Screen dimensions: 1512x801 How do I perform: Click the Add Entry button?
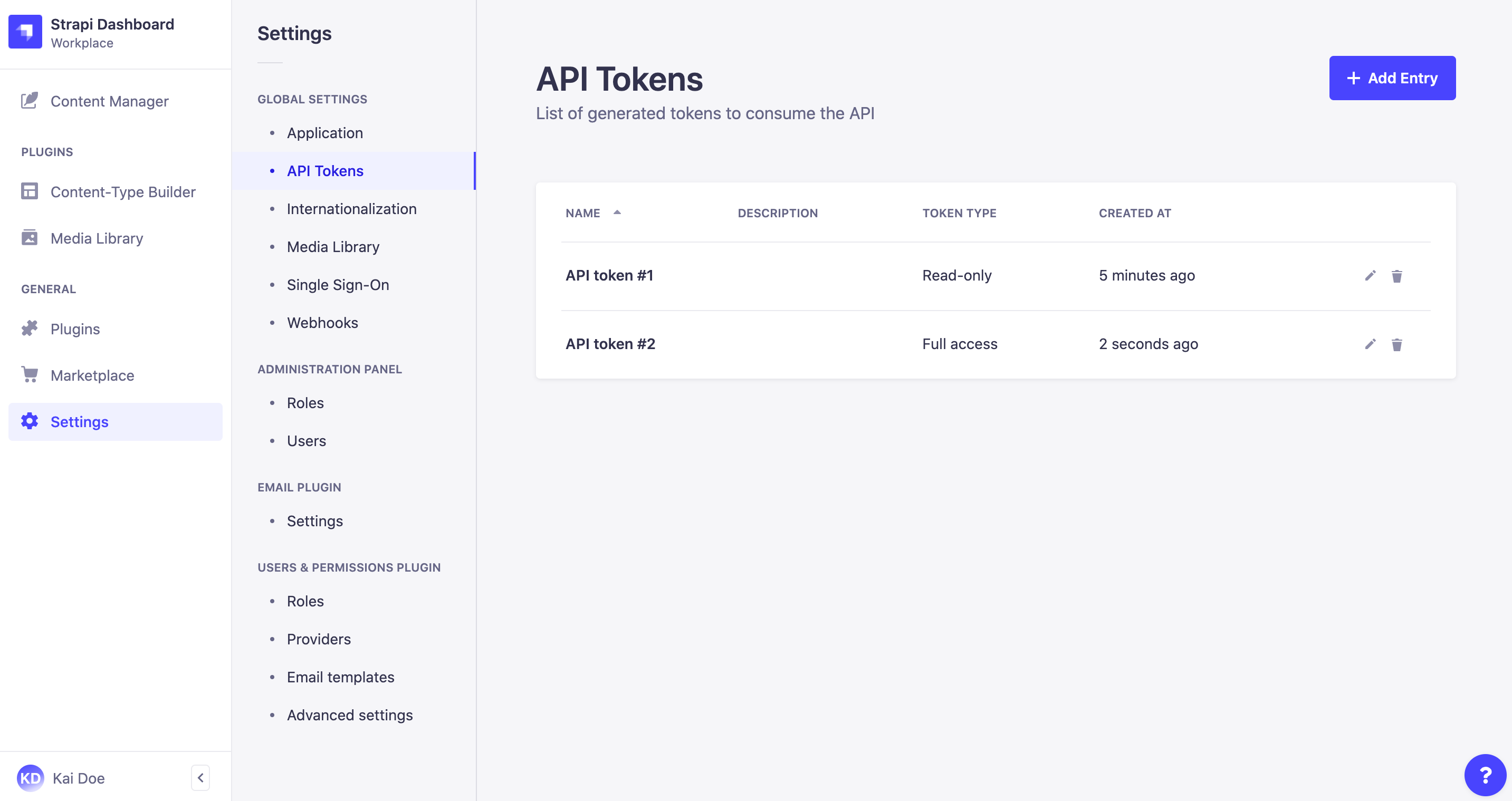tap(1392, 78)
